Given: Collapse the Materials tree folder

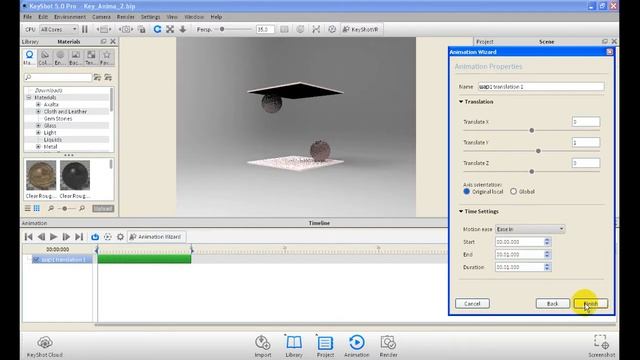Looking at the screenshot, I should [29, 98].
